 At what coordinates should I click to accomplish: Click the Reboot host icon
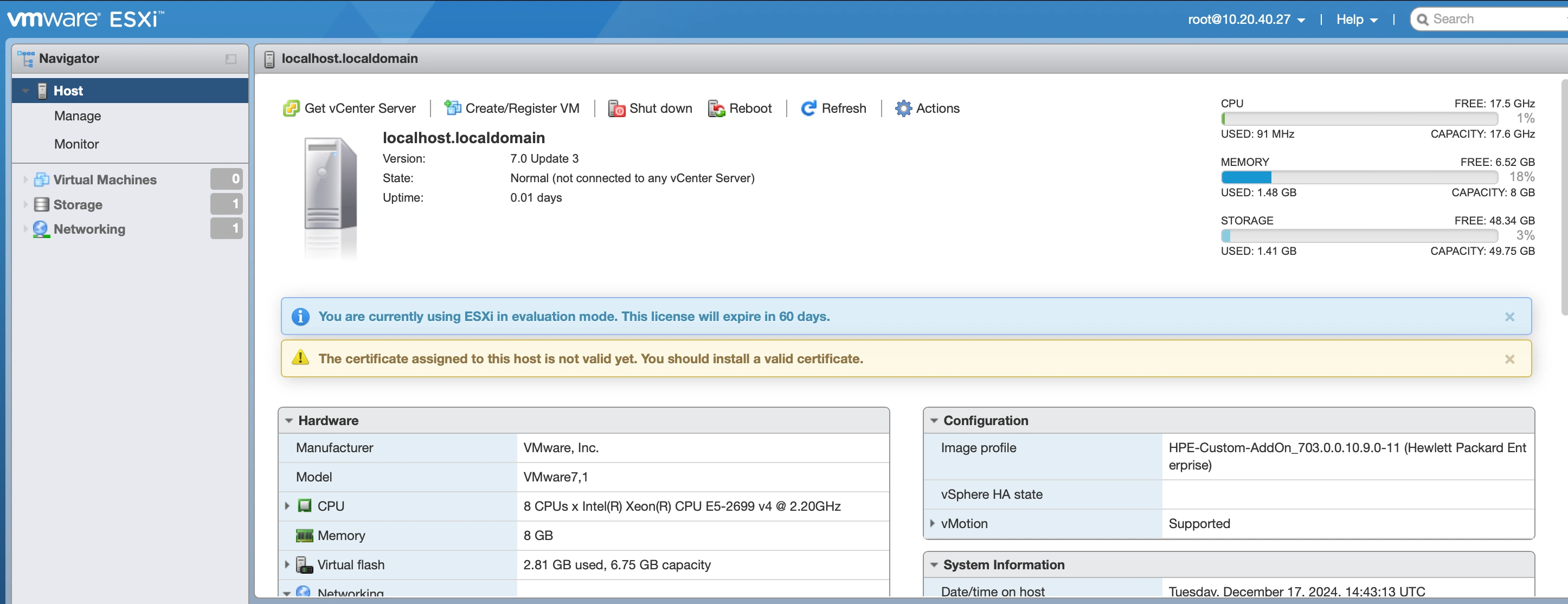(716, 108)
